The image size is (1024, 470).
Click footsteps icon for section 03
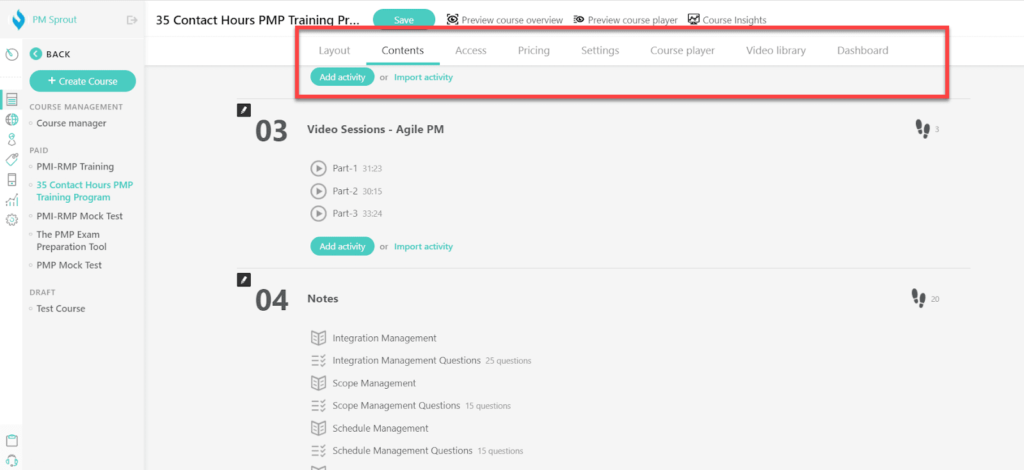[922, 129]
